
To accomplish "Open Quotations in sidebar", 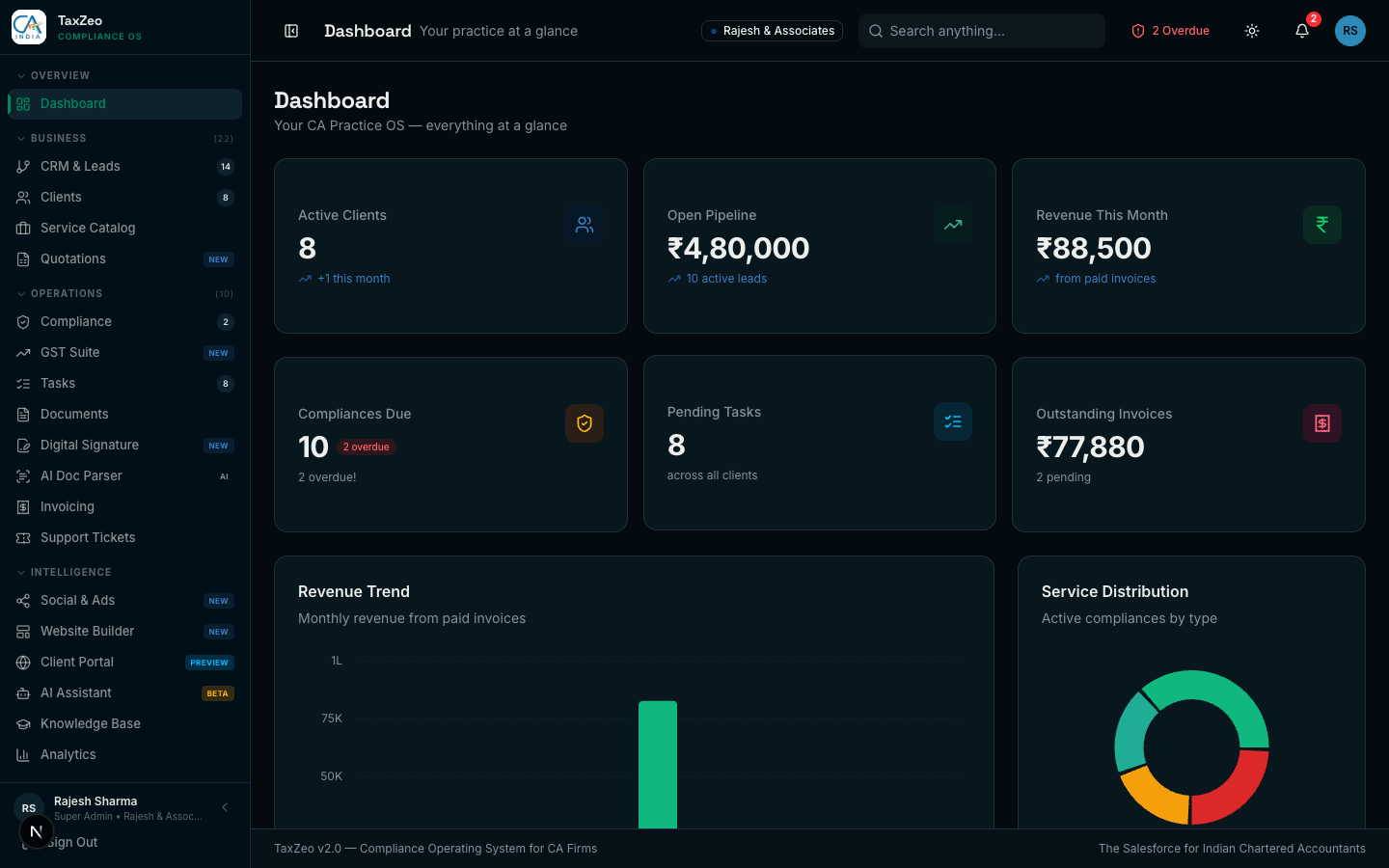I will (x=124, y=259).
